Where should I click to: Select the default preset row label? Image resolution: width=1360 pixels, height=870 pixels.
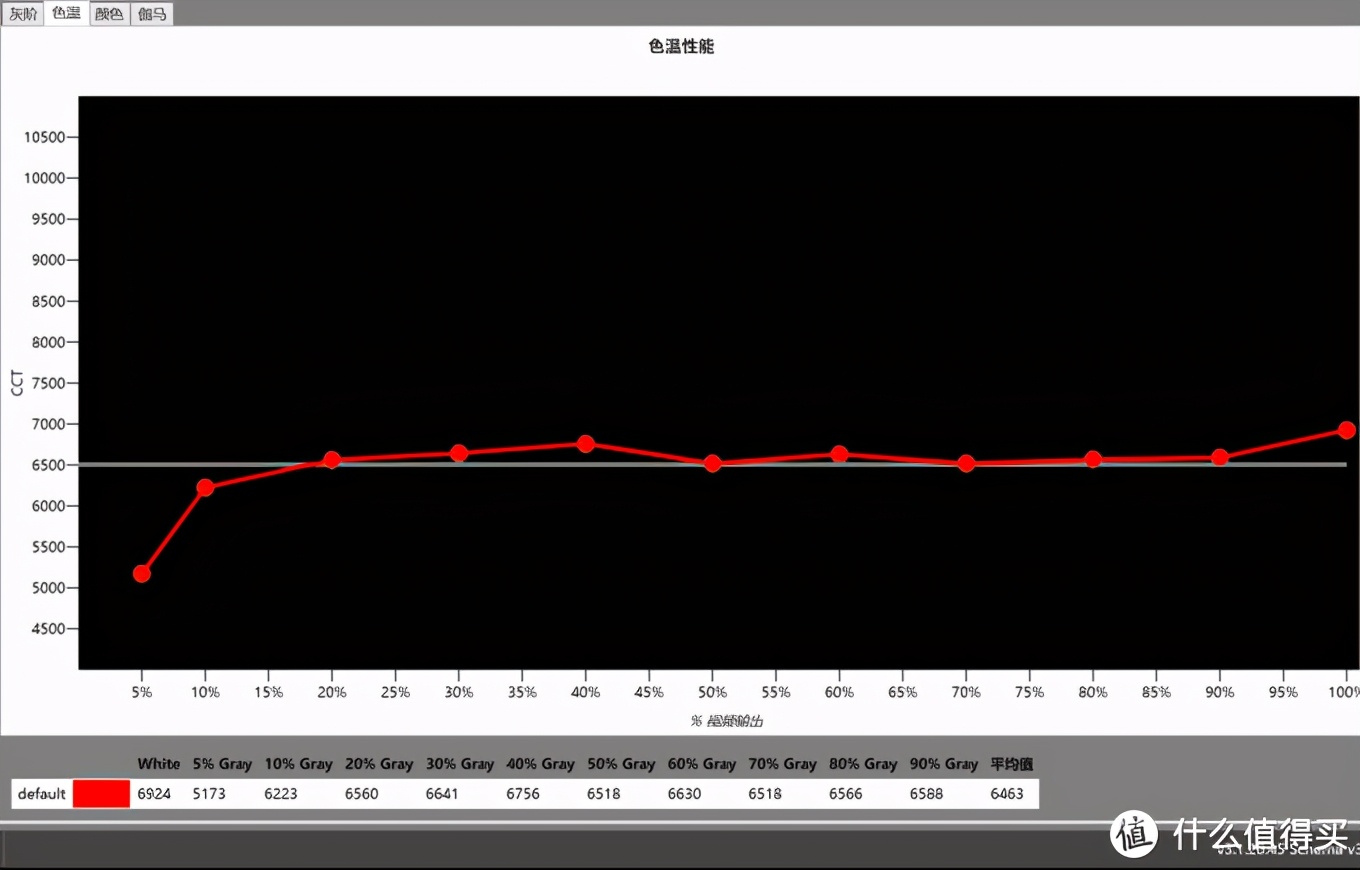coord(42,793)
